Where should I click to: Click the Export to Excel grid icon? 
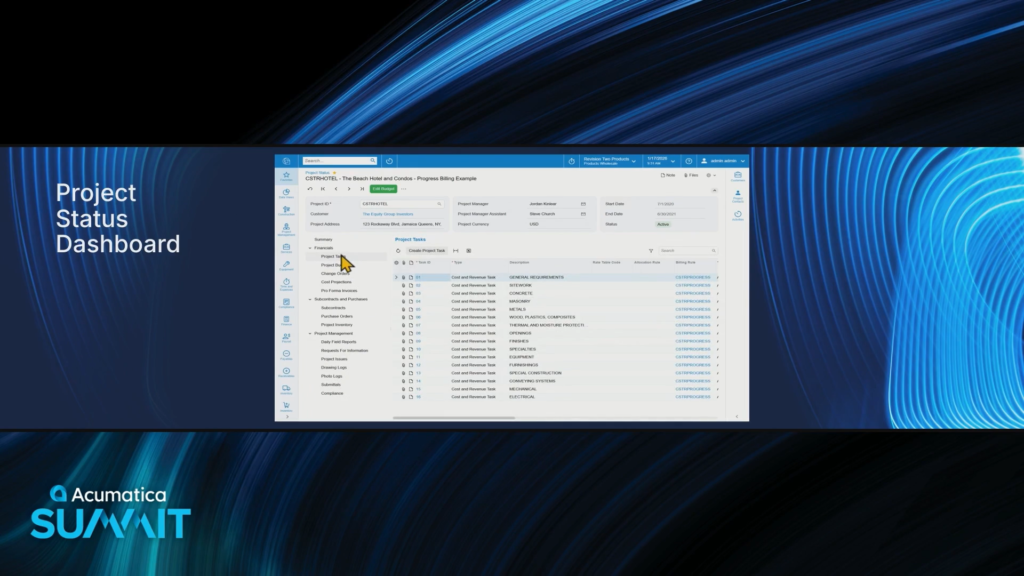[x=469, y=251]
